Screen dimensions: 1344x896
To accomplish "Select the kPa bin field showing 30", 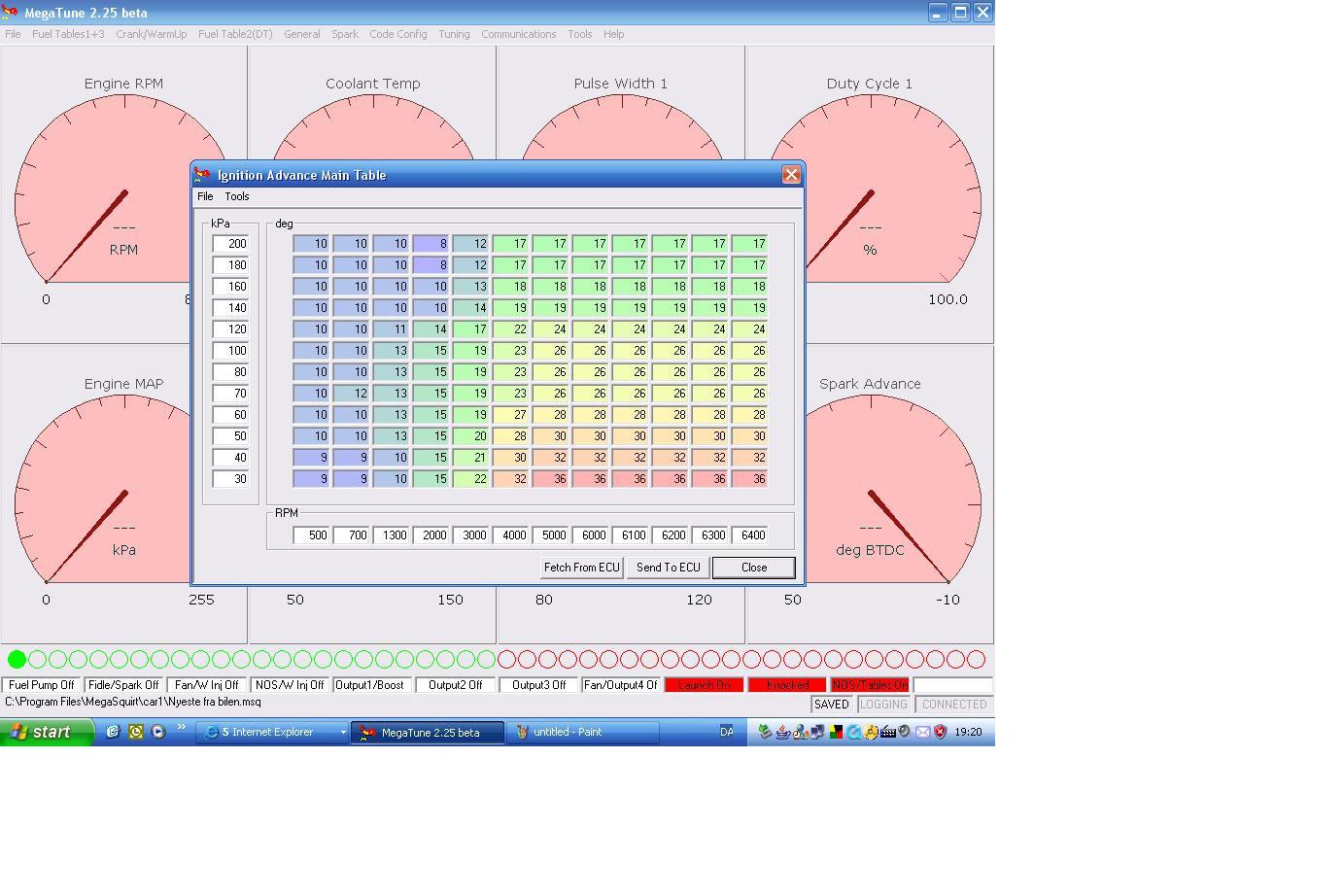I will (x=230, y=479).
